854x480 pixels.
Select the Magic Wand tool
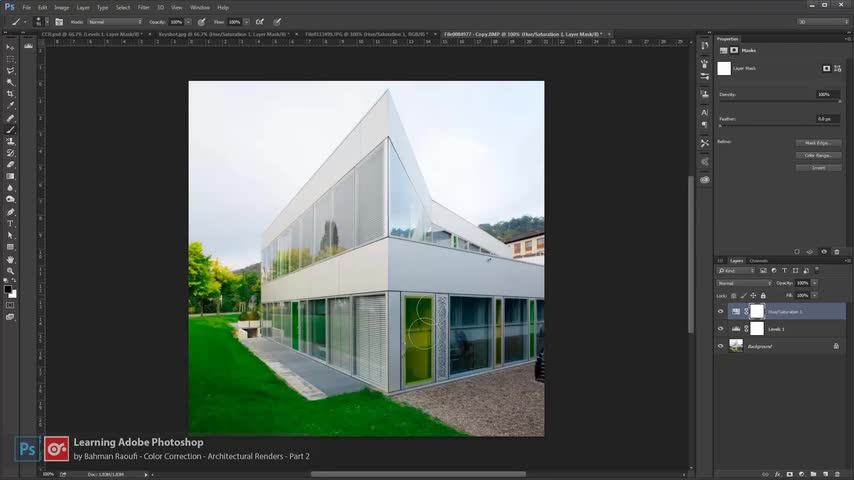tap(10, 82)
